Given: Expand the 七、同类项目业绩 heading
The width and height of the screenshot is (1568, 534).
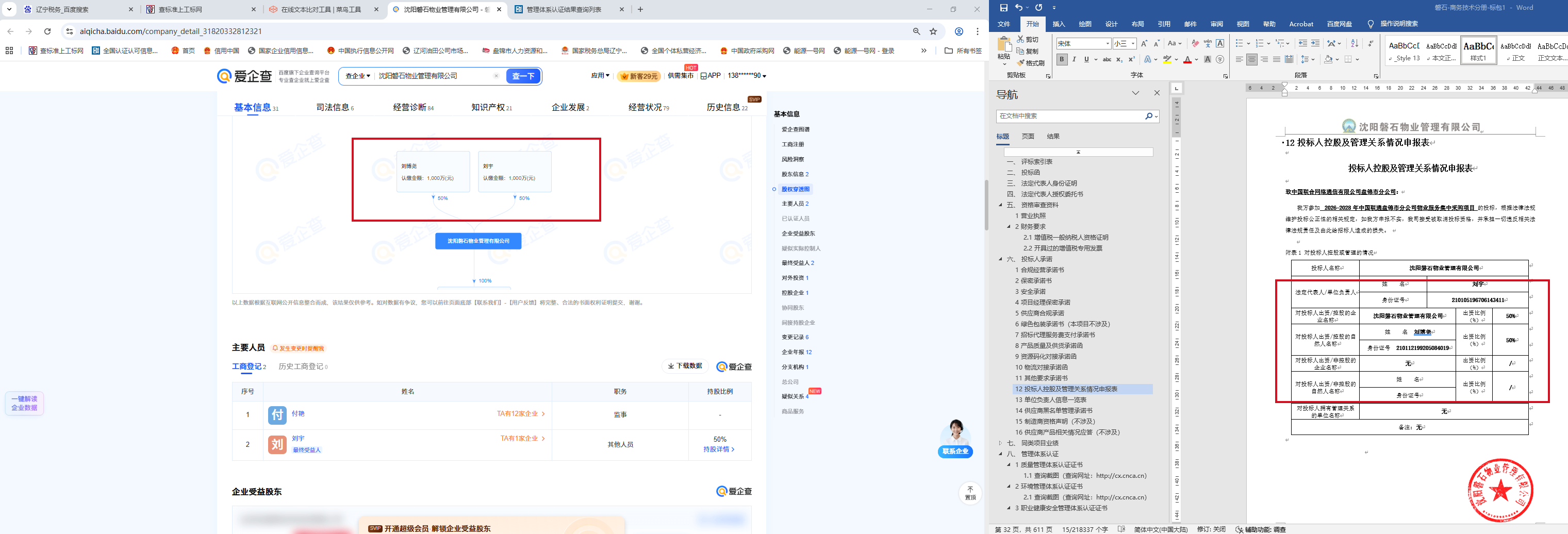Looking at the screenshot, I should pyautogui.click(x=1001, y=443).
